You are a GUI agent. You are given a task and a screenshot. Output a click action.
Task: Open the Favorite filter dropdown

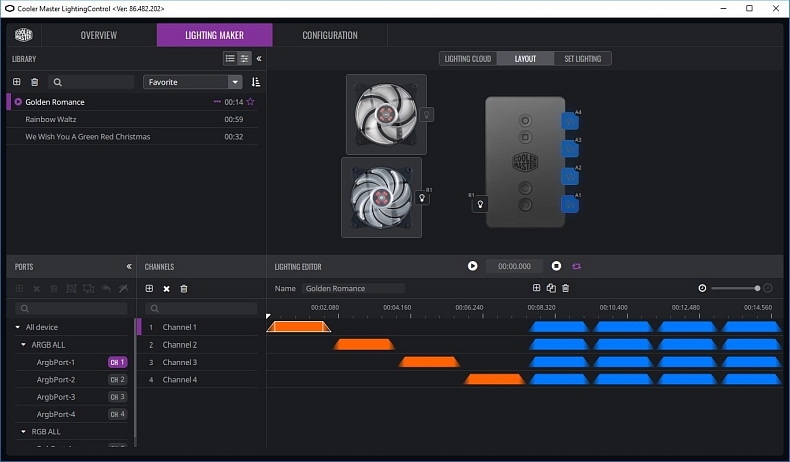click(x=192, y=82)
